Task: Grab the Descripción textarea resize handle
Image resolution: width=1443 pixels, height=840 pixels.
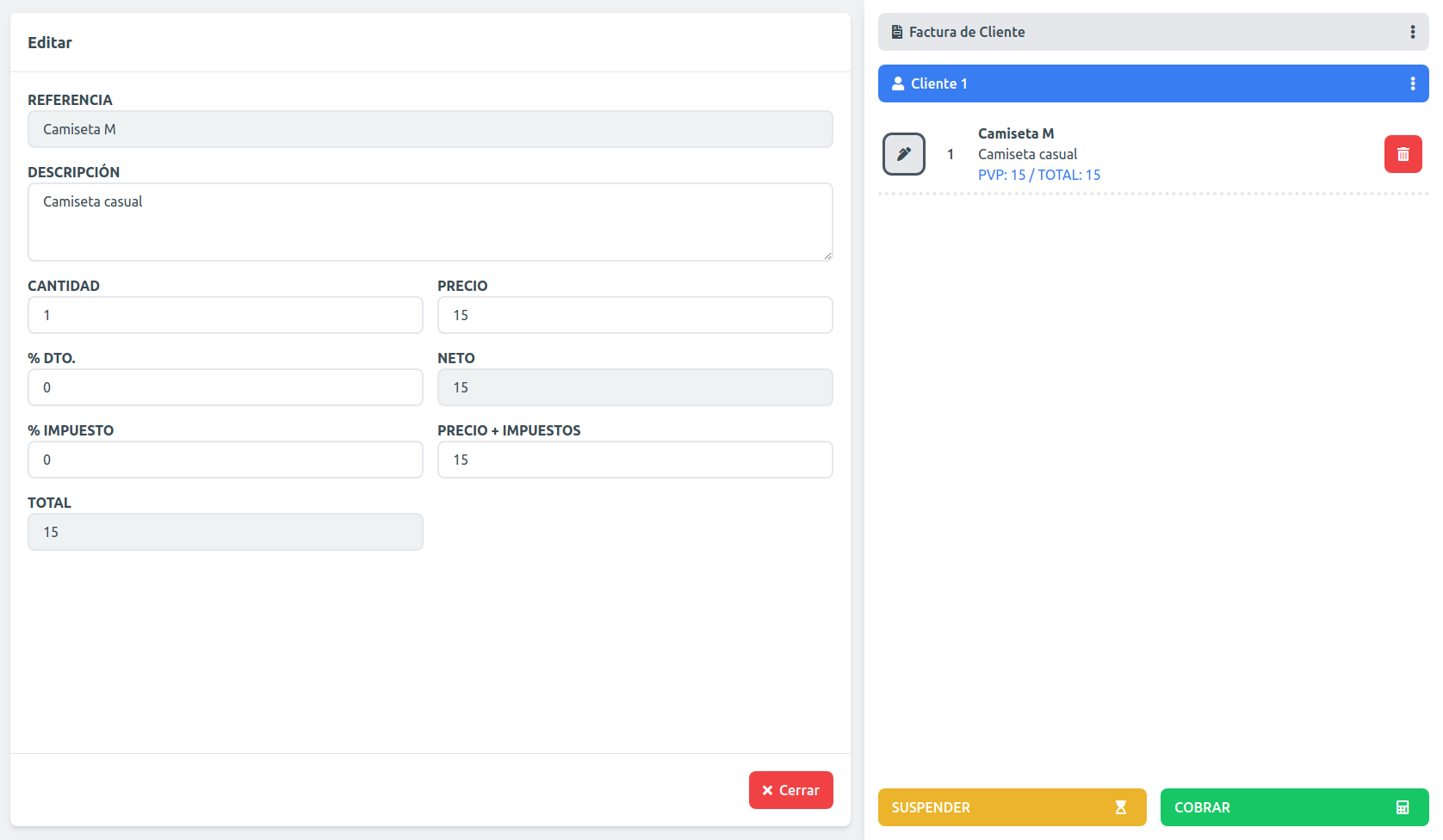Action: (x=827, y=256)
